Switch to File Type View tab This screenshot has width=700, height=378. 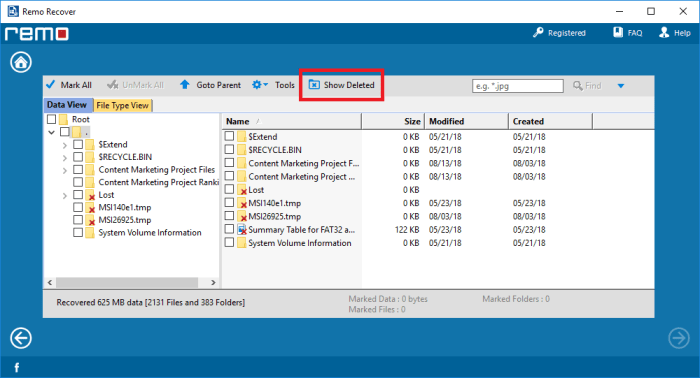pos(123,105)
